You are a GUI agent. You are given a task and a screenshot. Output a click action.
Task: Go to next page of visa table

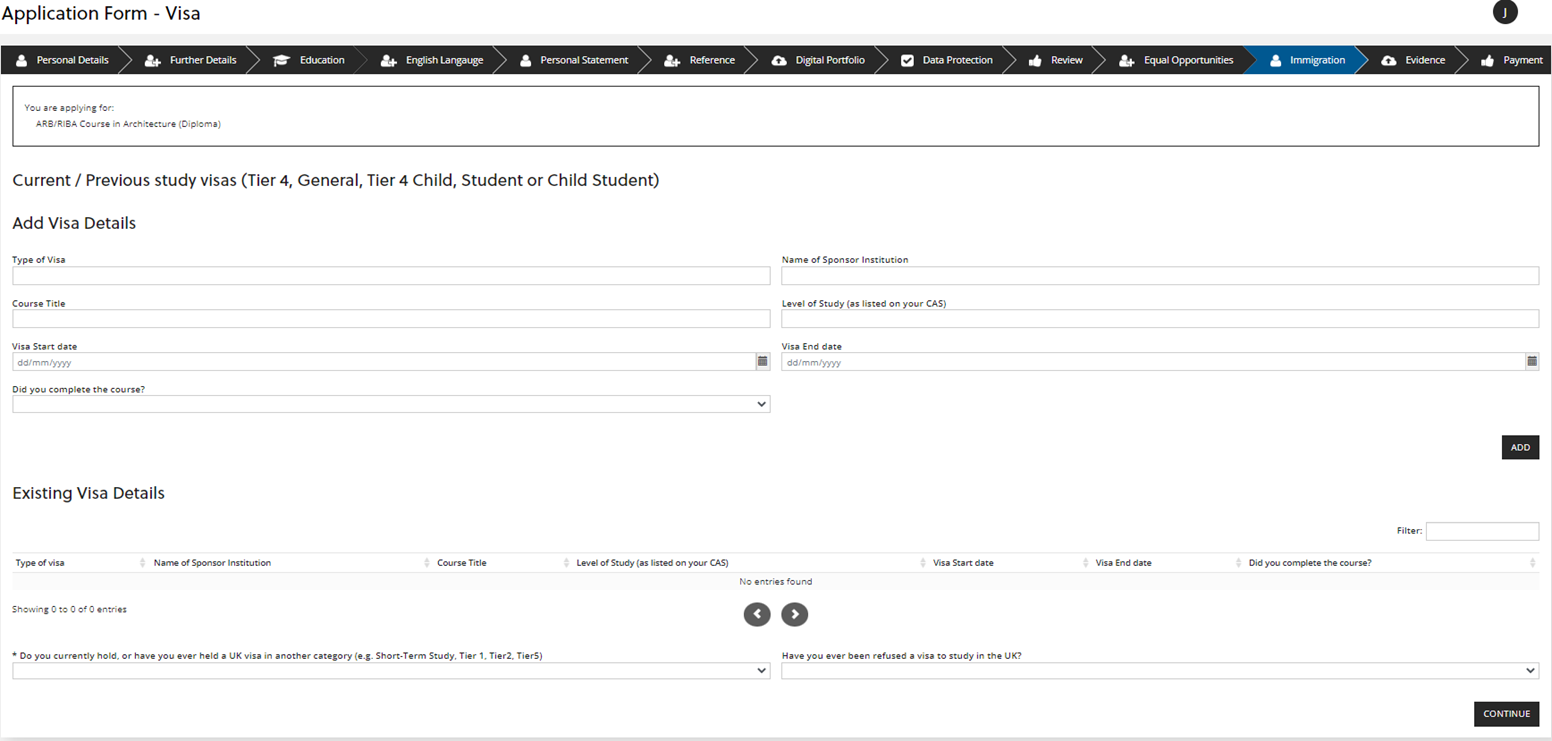(794, 614)
